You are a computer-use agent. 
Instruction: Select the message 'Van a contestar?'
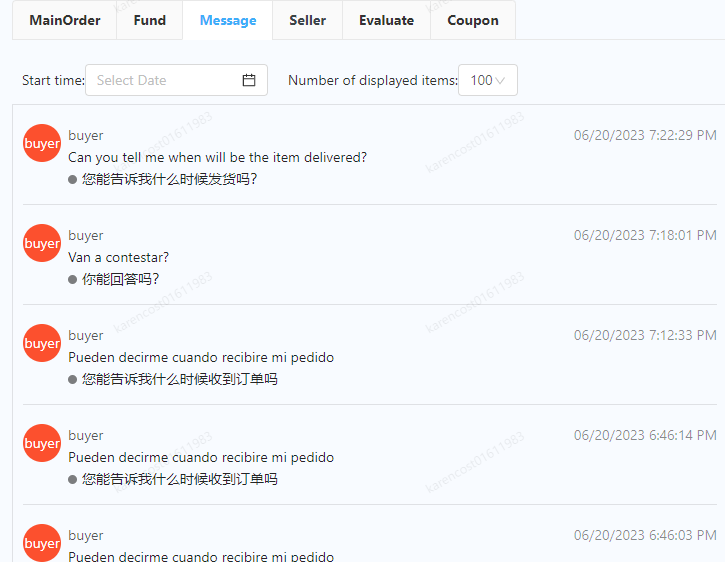click(x=118, y=257)
